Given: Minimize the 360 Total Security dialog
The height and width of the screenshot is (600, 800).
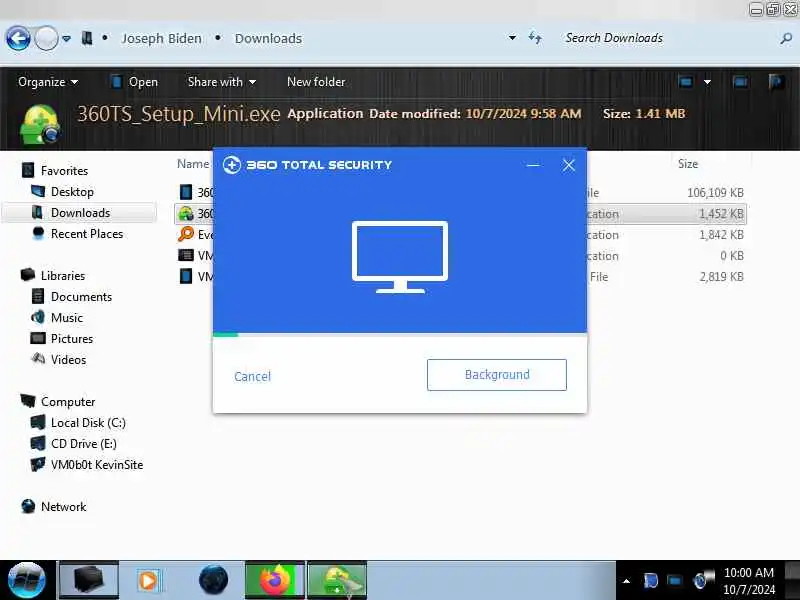Looking at the screenshot, I should 533,165.
